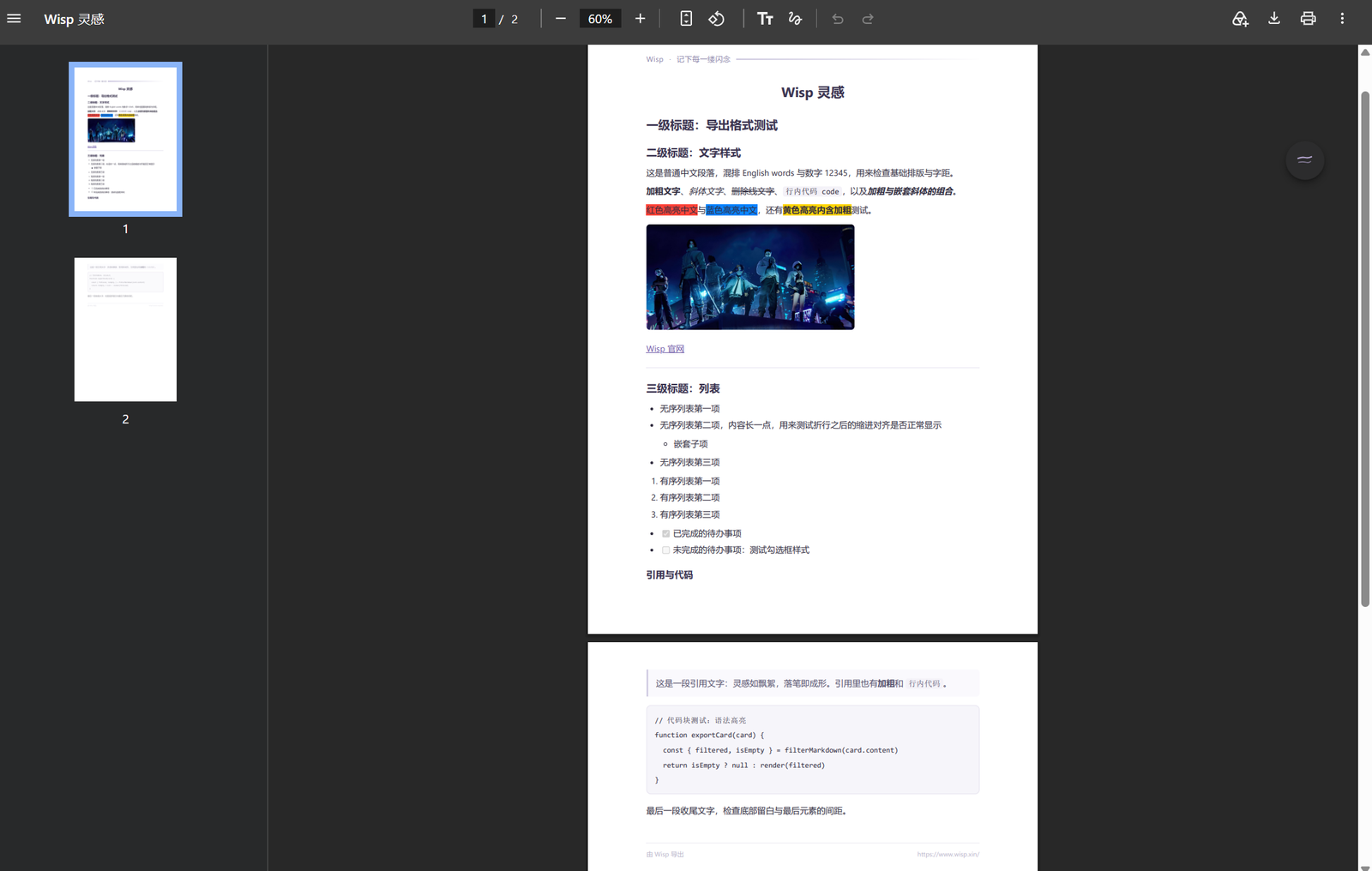This screenshot has height=871, width=1372.
Task: Click the blue highlighted 蓝色高亮中文 text
Action: point(731,210)
